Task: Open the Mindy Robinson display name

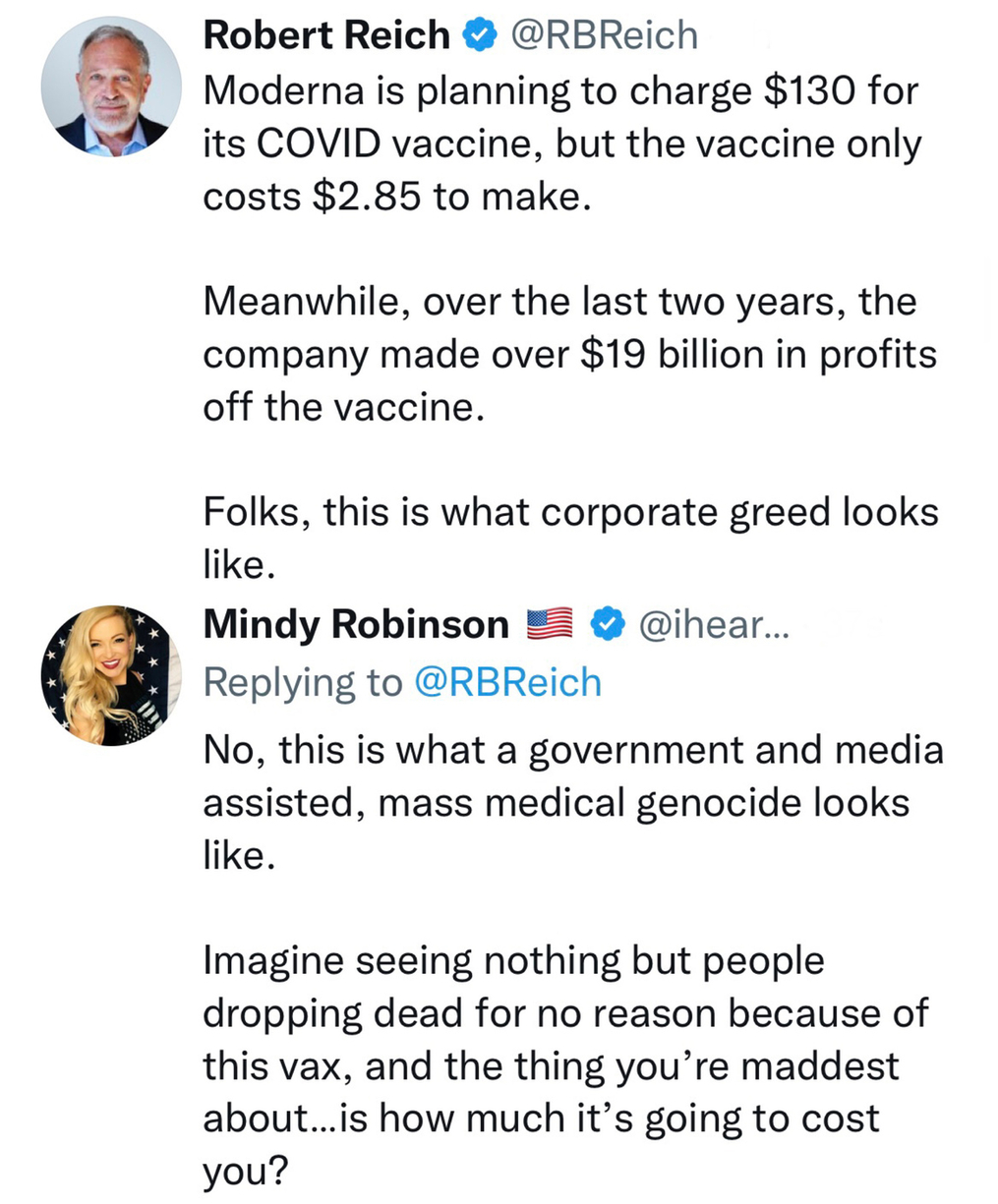Action: pos(356,624)
